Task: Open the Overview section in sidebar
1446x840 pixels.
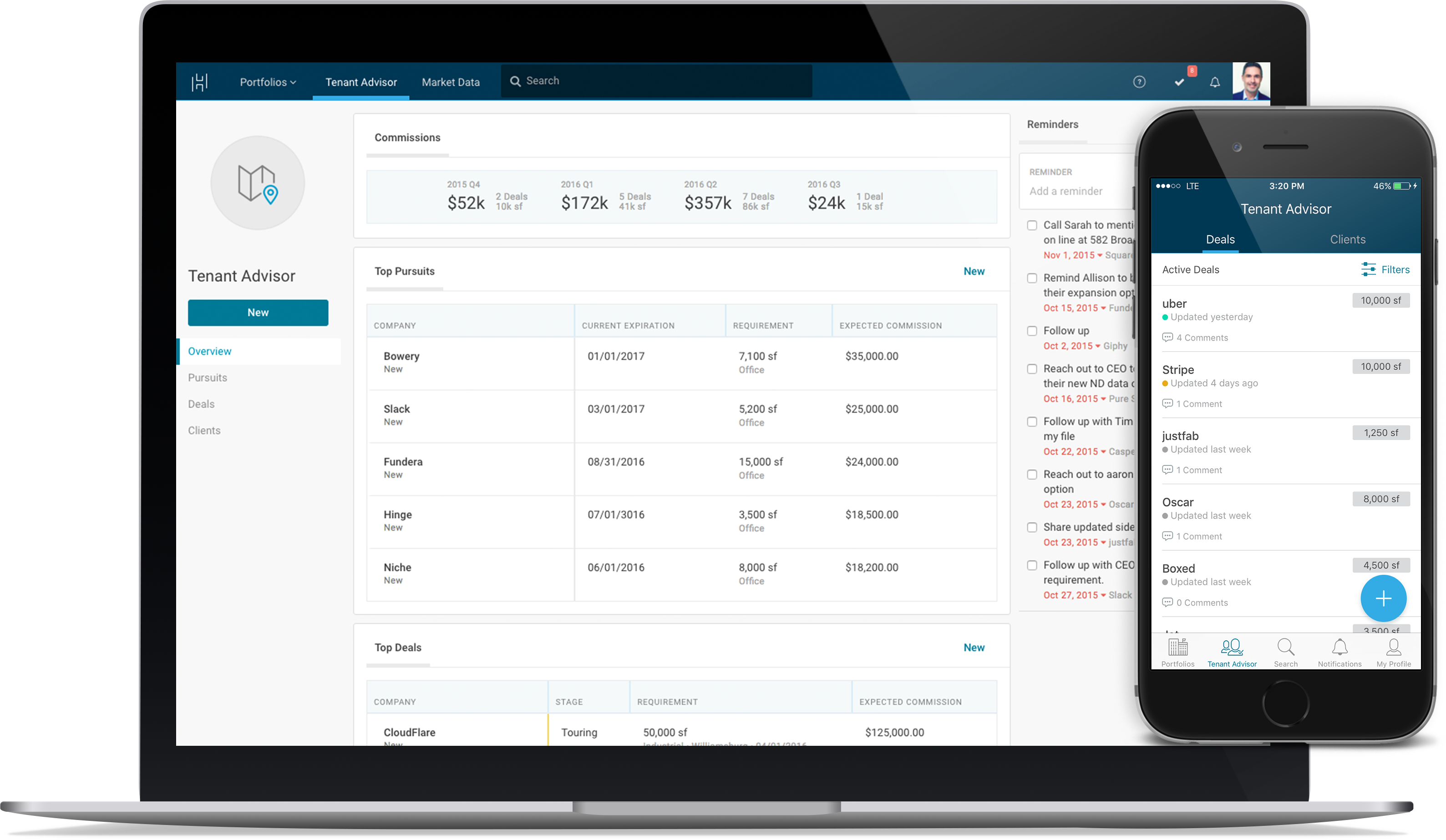Action: (x=210, y=351)
